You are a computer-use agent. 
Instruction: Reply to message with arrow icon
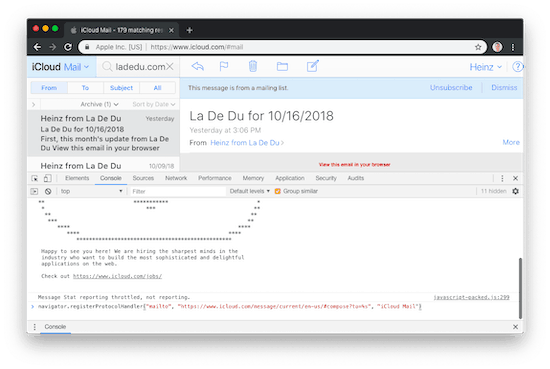click(x=197, y=66)
